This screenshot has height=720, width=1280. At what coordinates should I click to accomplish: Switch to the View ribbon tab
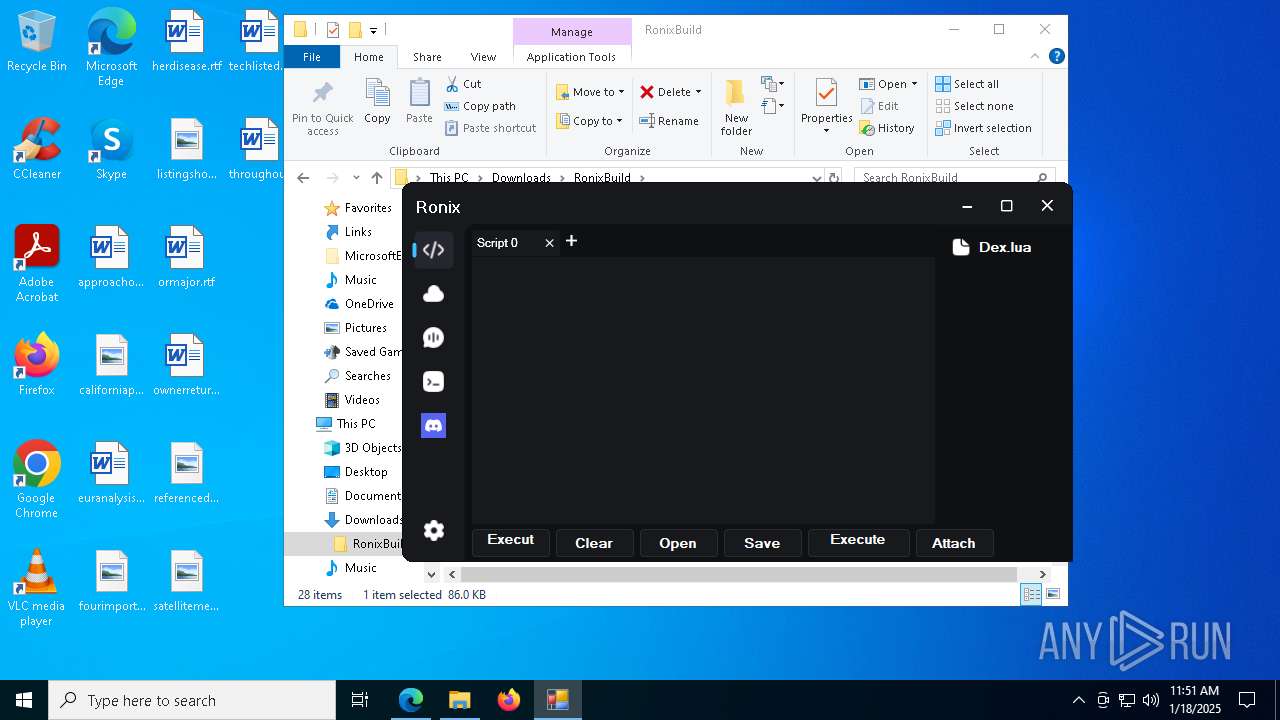(483, 57)
